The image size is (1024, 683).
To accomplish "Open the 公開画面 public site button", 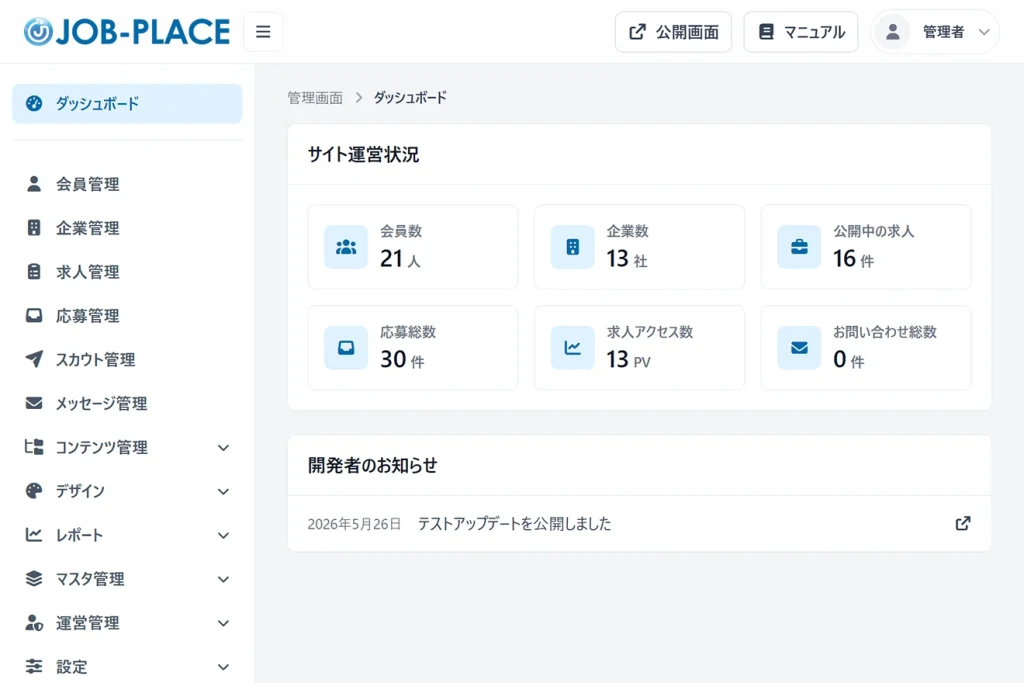I will (x=673, y=31).
